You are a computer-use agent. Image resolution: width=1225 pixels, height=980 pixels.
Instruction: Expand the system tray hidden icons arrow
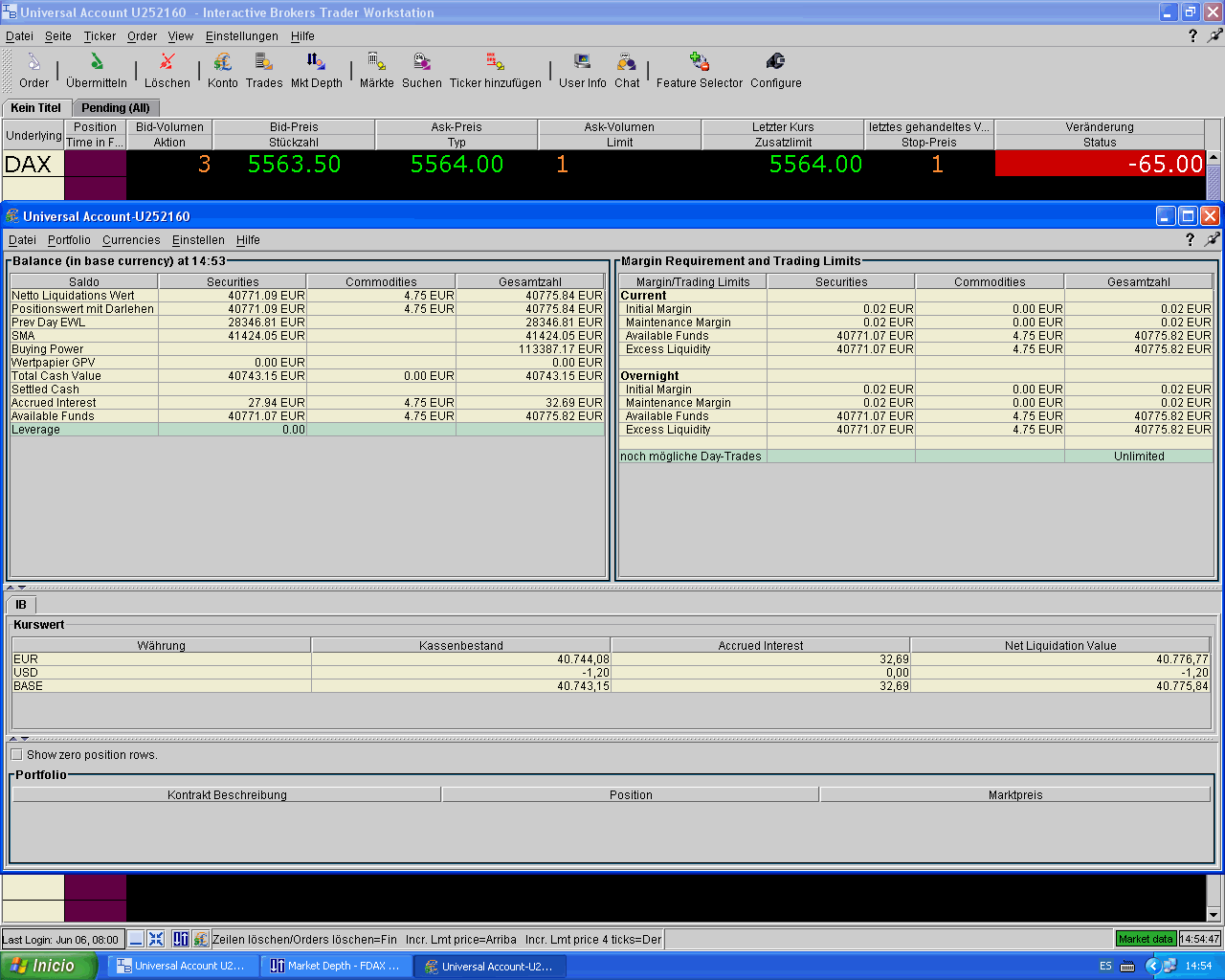[1153, 966]
